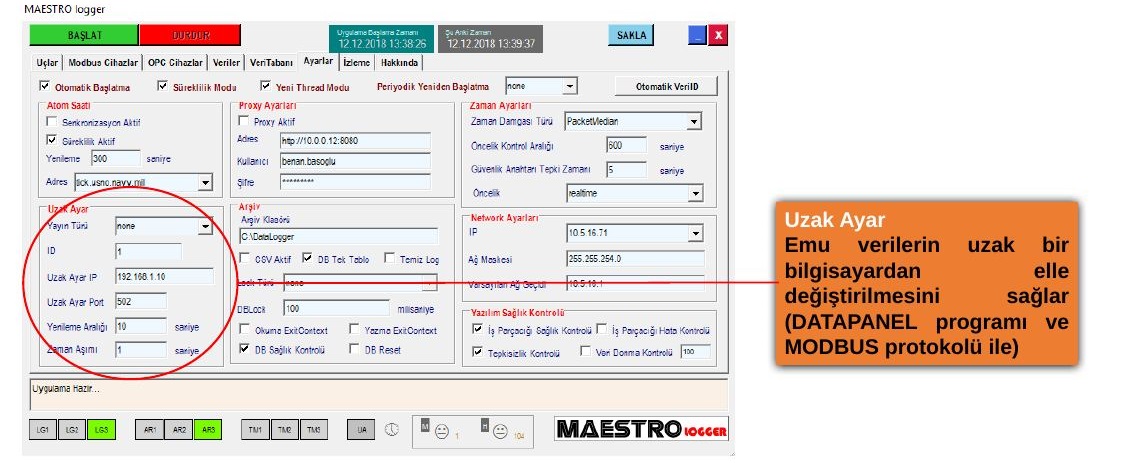The height and width of the screenshot is (463, 1134).
Task: Enable the Proxy Aktif checkbox
Action: coord(243,121)
